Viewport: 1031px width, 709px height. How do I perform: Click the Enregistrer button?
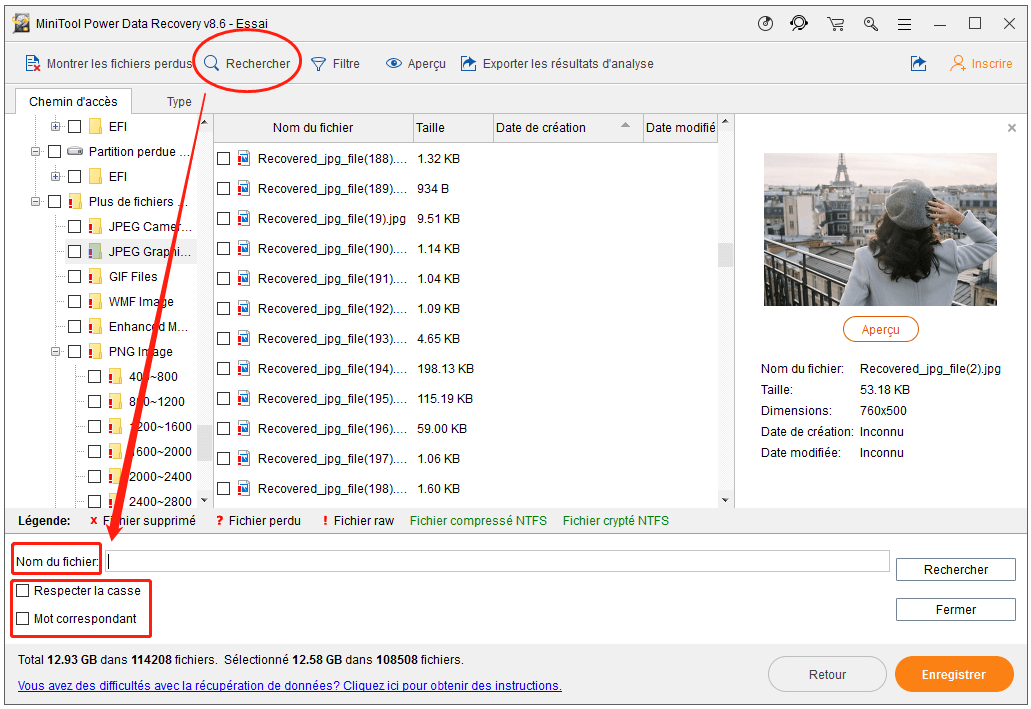pos(953,674)
